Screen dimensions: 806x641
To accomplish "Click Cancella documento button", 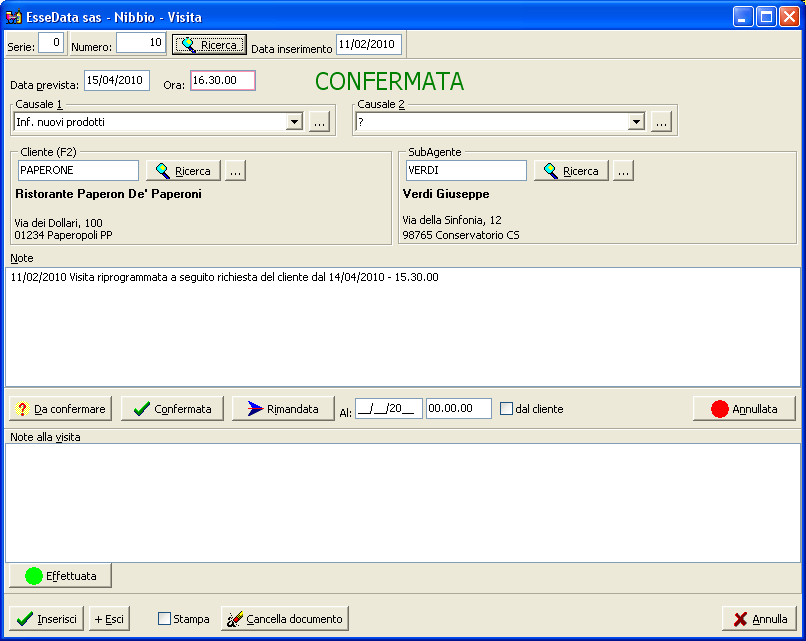I will click(285, 619).
